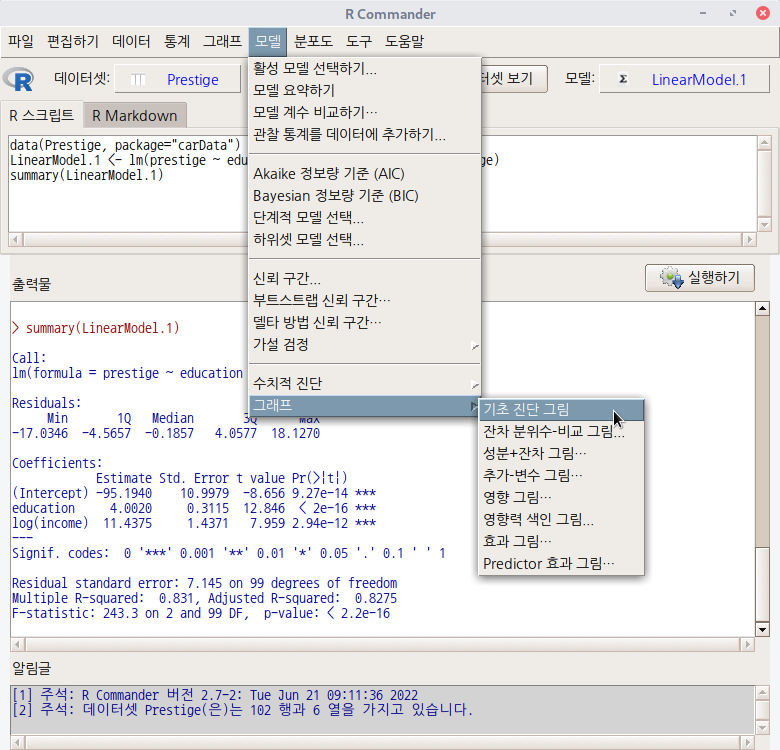Minimize the R Commander window
This screenshot has height=750, width=780.
tap(703, 13)
